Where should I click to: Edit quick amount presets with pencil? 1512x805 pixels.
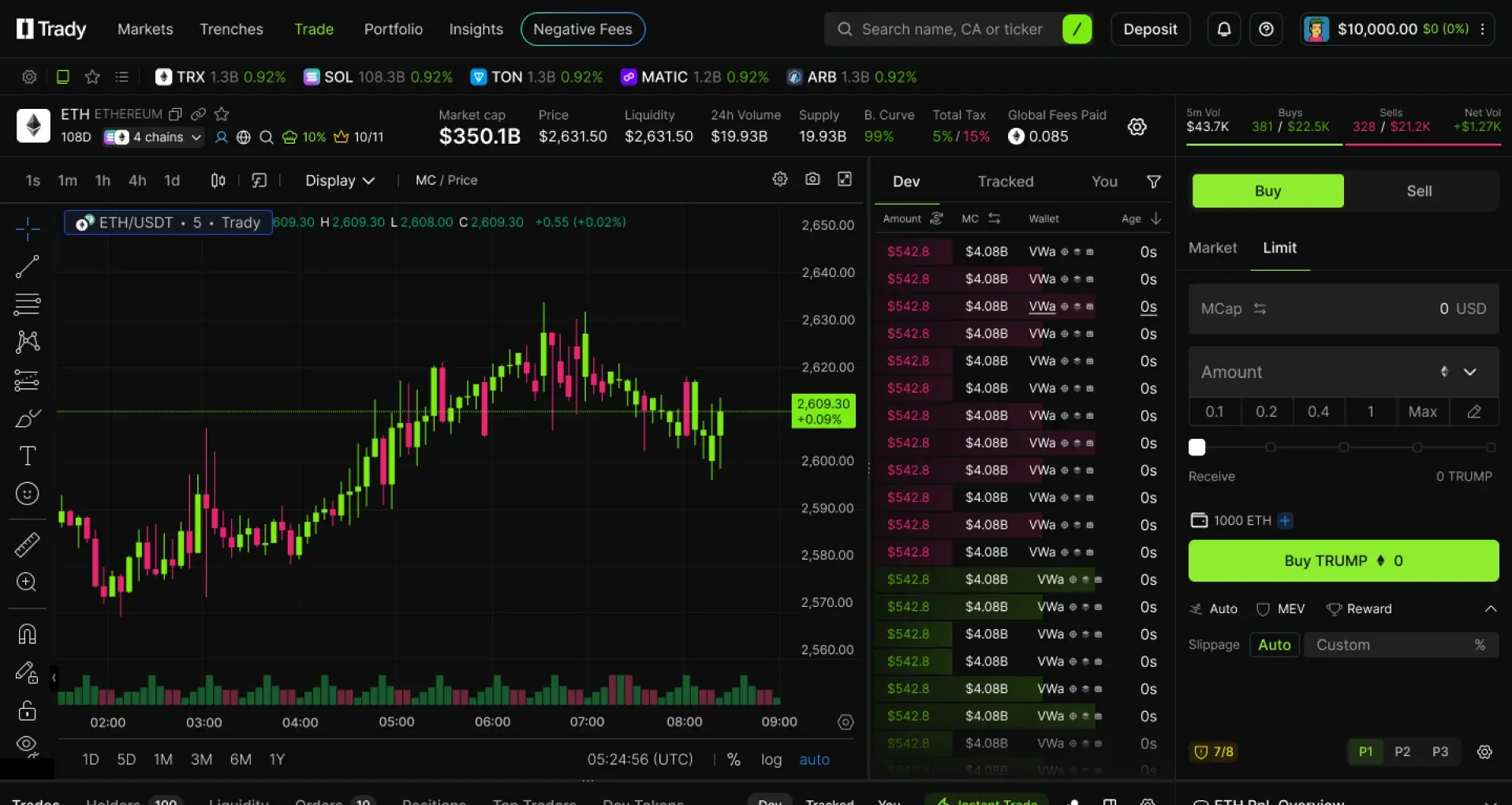click(1474, 411)
